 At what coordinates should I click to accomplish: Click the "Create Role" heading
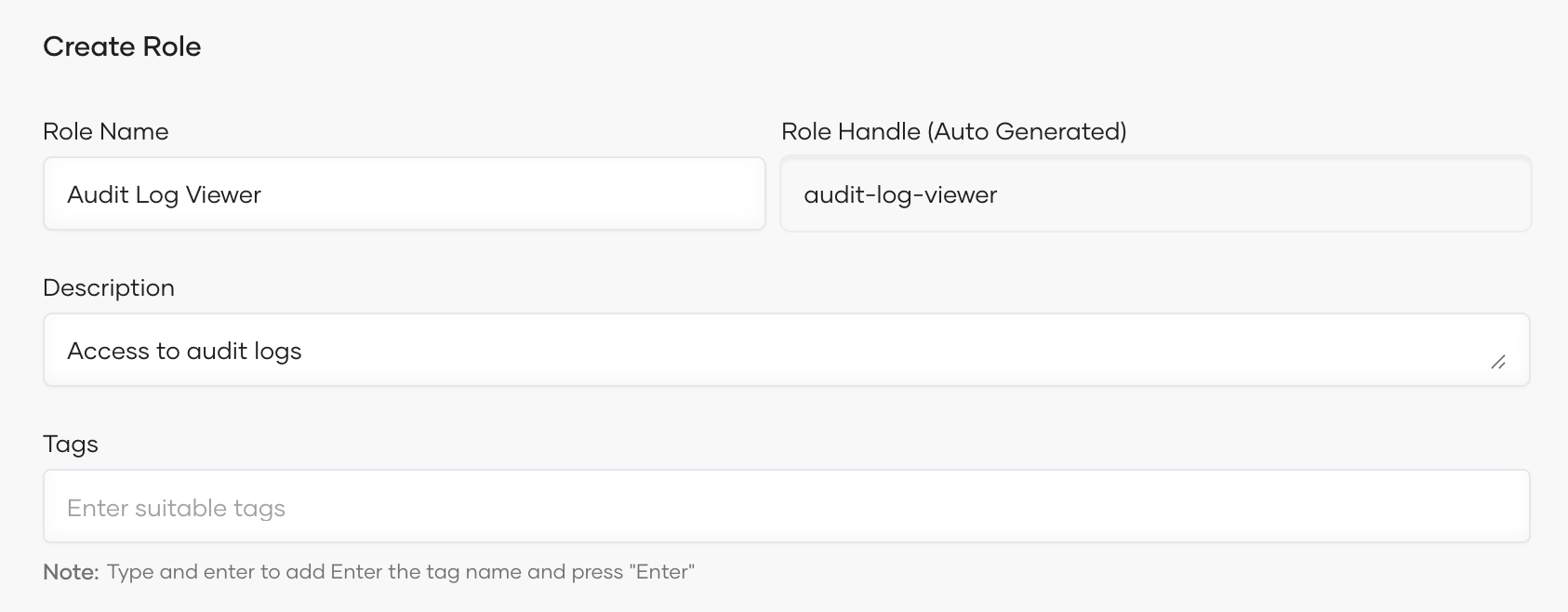pos(122,47)
